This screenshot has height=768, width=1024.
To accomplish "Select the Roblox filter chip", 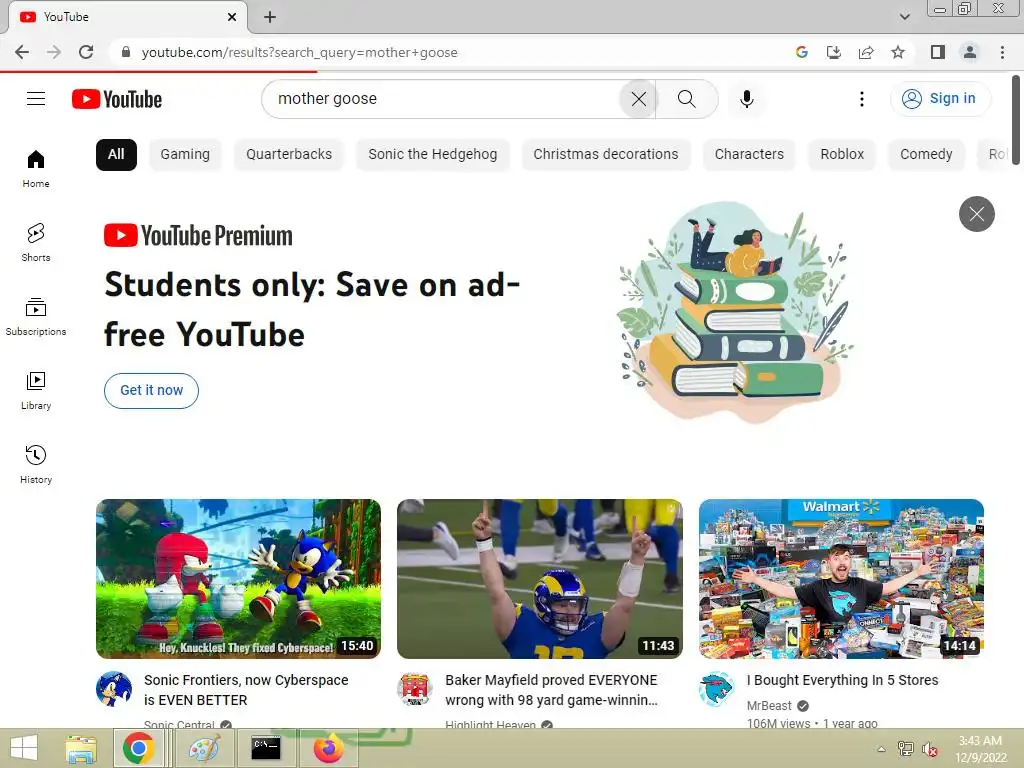I will click(842, 155).
